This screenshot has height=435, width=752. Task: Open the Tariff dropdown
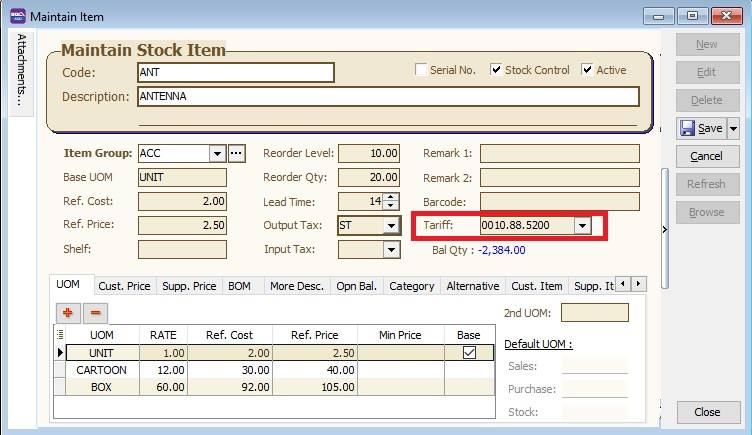point(582,225)
